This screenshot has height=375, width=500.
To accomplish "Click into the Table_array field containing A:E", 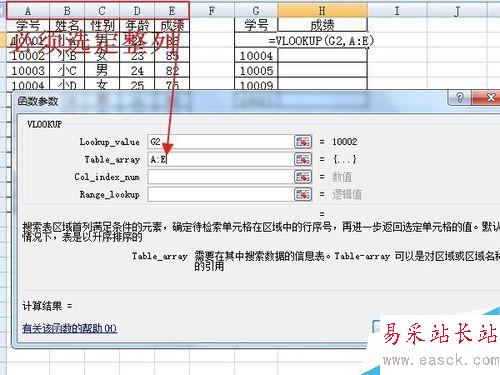I will point(220,159).
